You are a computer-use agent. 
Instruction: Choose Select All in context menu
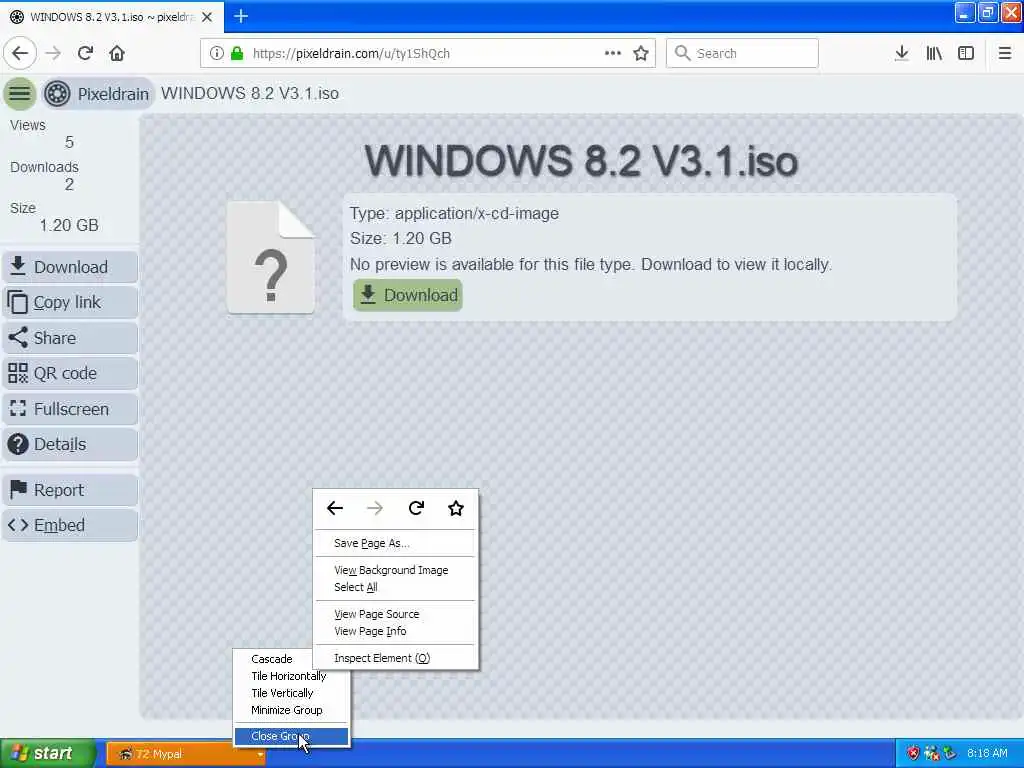(x=395, y=587)
